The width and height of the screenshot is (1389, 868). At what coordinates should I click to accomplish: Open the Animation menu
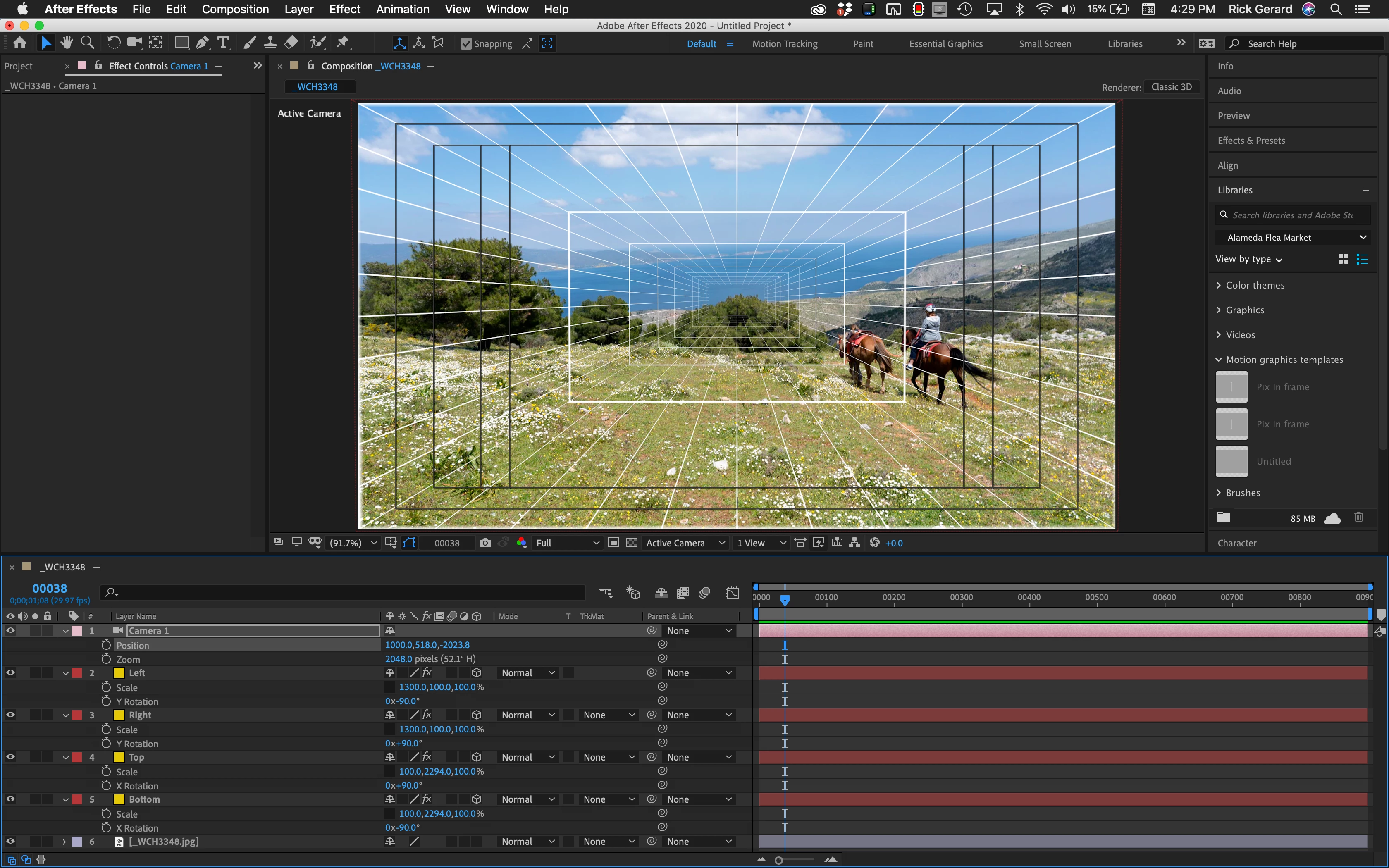point(402,9)
